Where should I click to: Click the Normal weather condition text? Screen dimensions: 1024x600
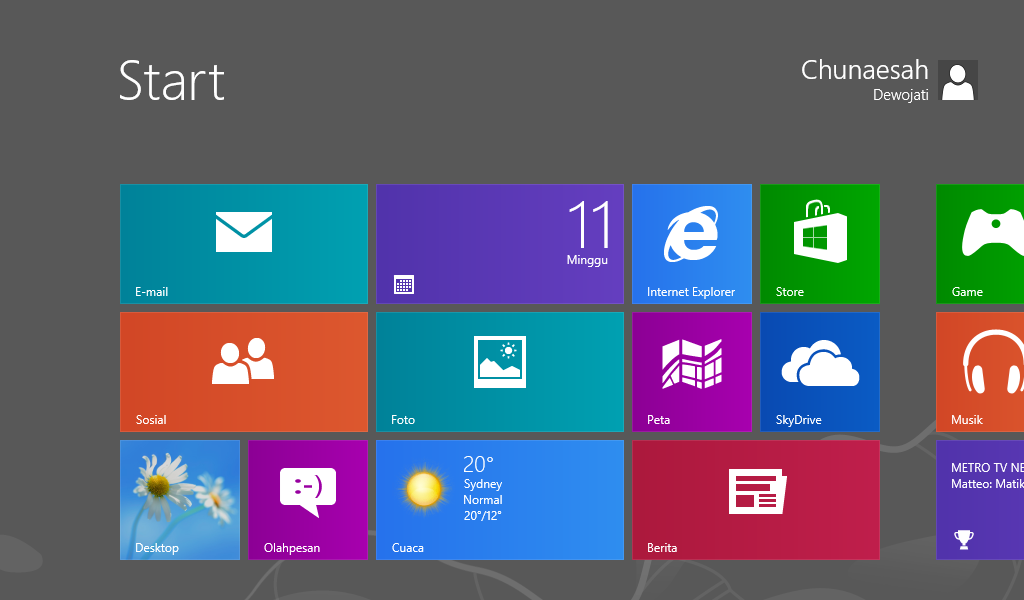tap(483, 499)
